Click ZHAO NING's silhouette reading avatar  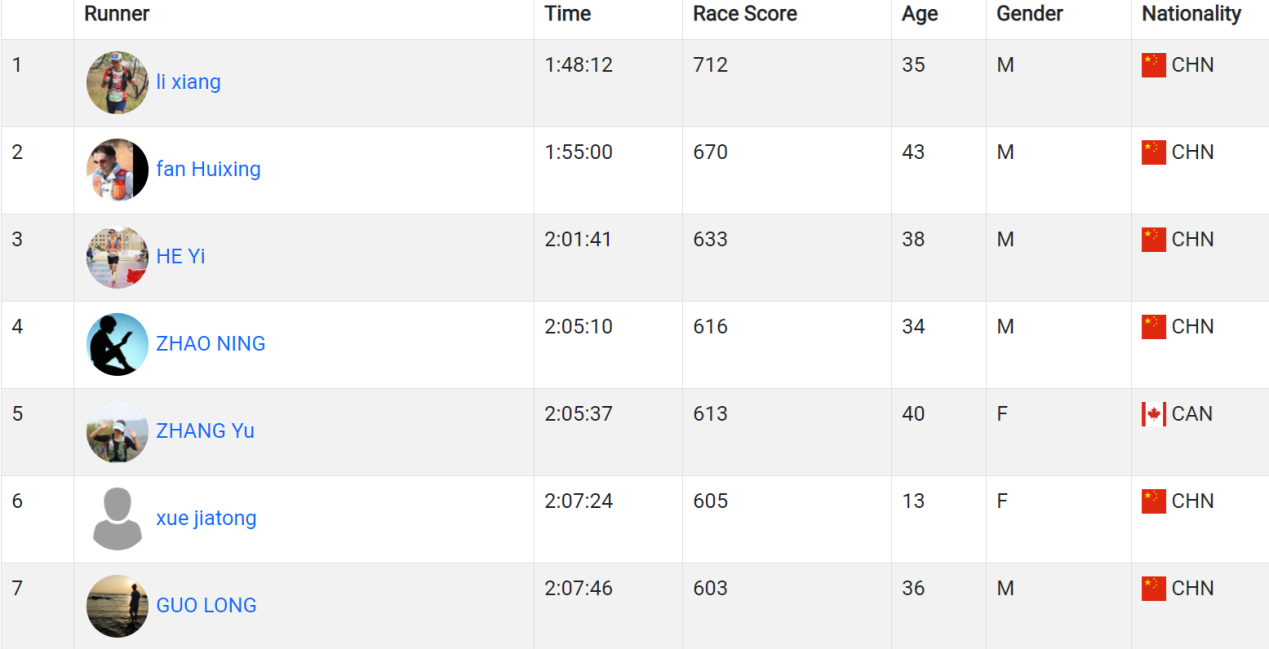117,344
